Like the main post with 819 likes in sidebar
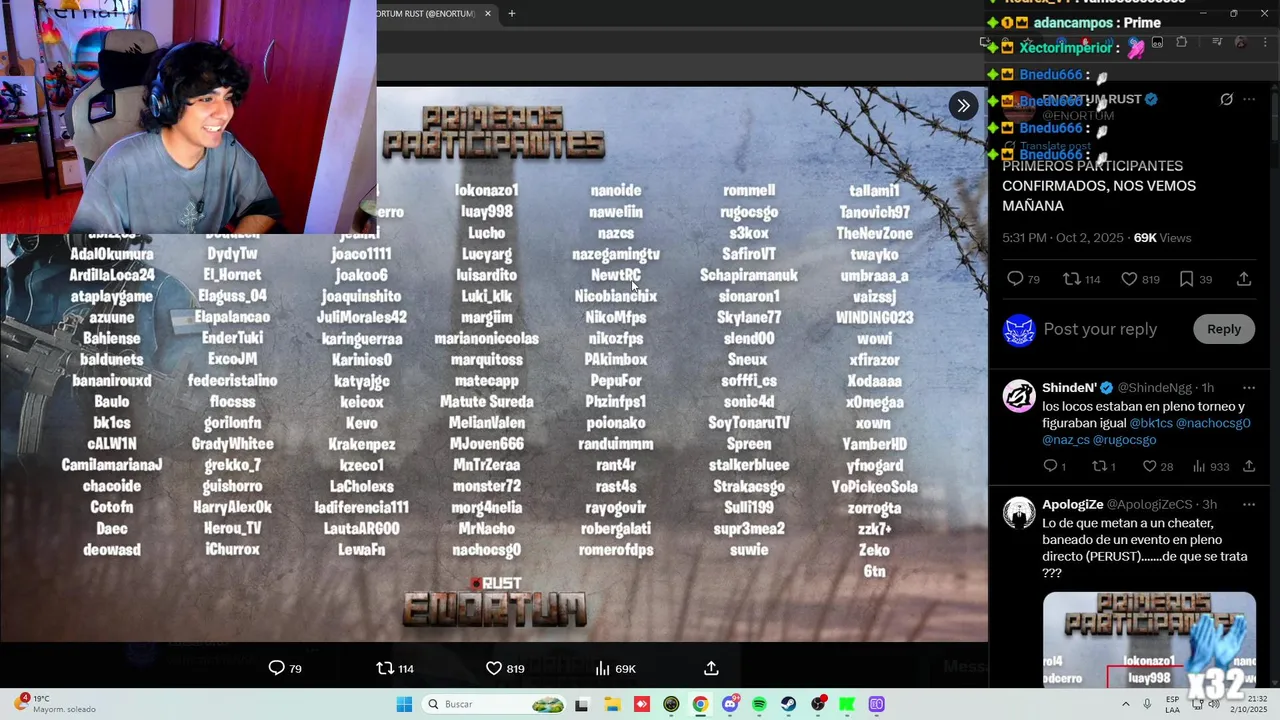 (1129, 279)
